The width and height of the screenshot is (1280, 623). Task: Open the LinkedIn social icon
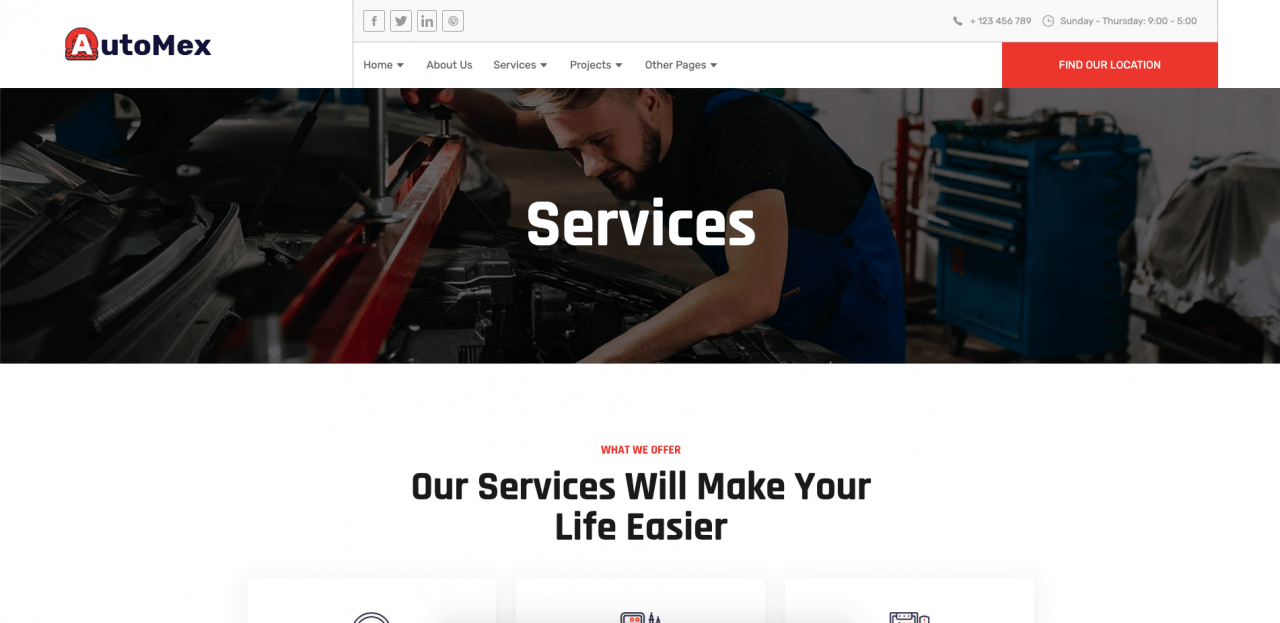(x=427, y=21)
